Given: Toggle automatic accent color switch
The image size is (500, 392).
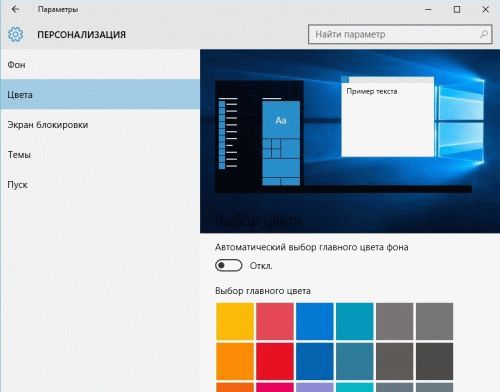Looking at the screenshot, I should 229,266.
